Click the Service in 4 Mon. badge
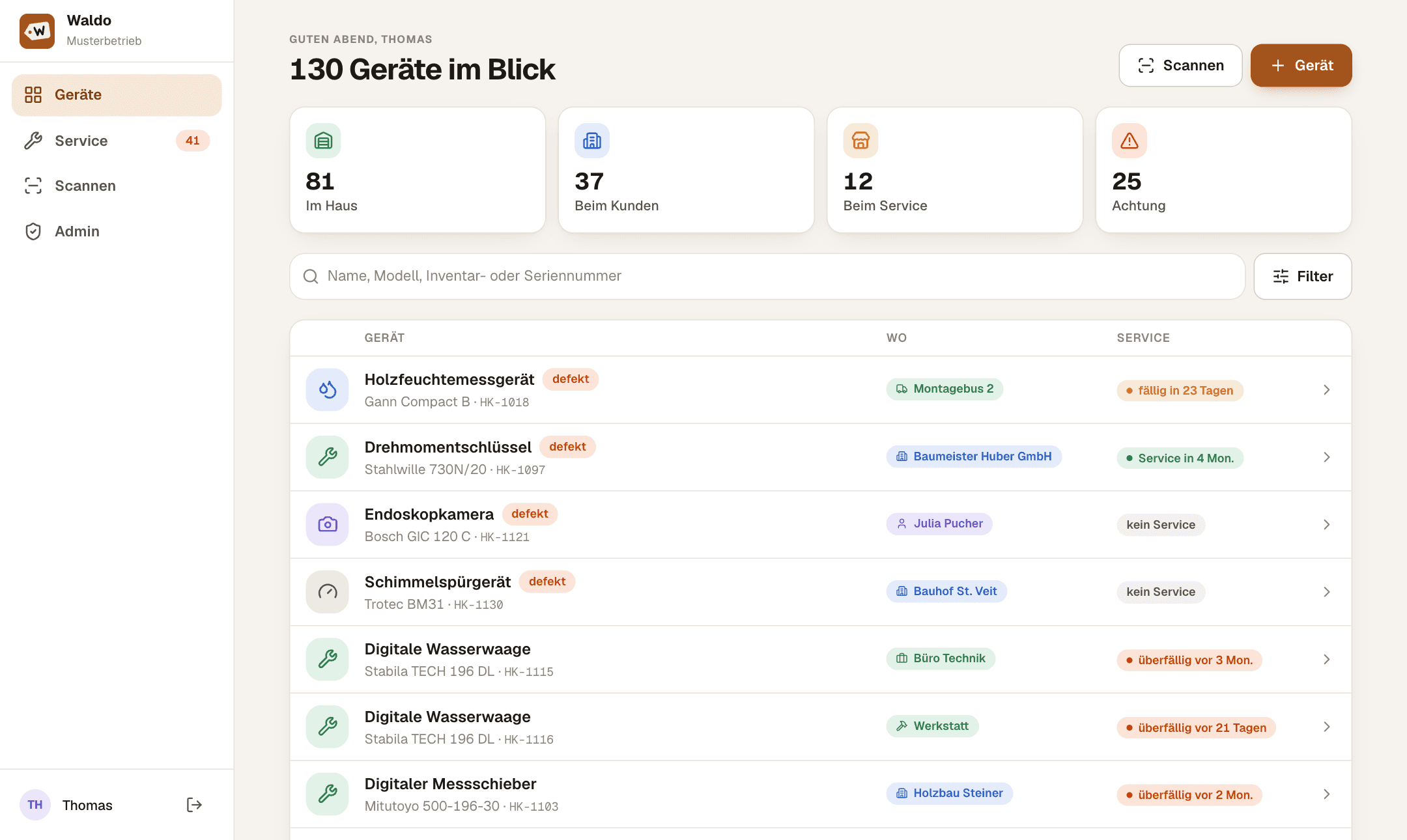 1180,458
